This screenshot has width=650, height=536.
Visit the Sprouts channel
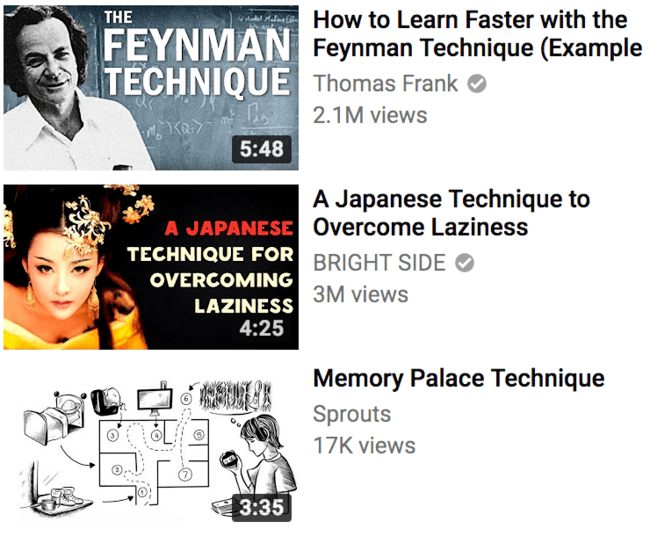[x=352, y=414]
